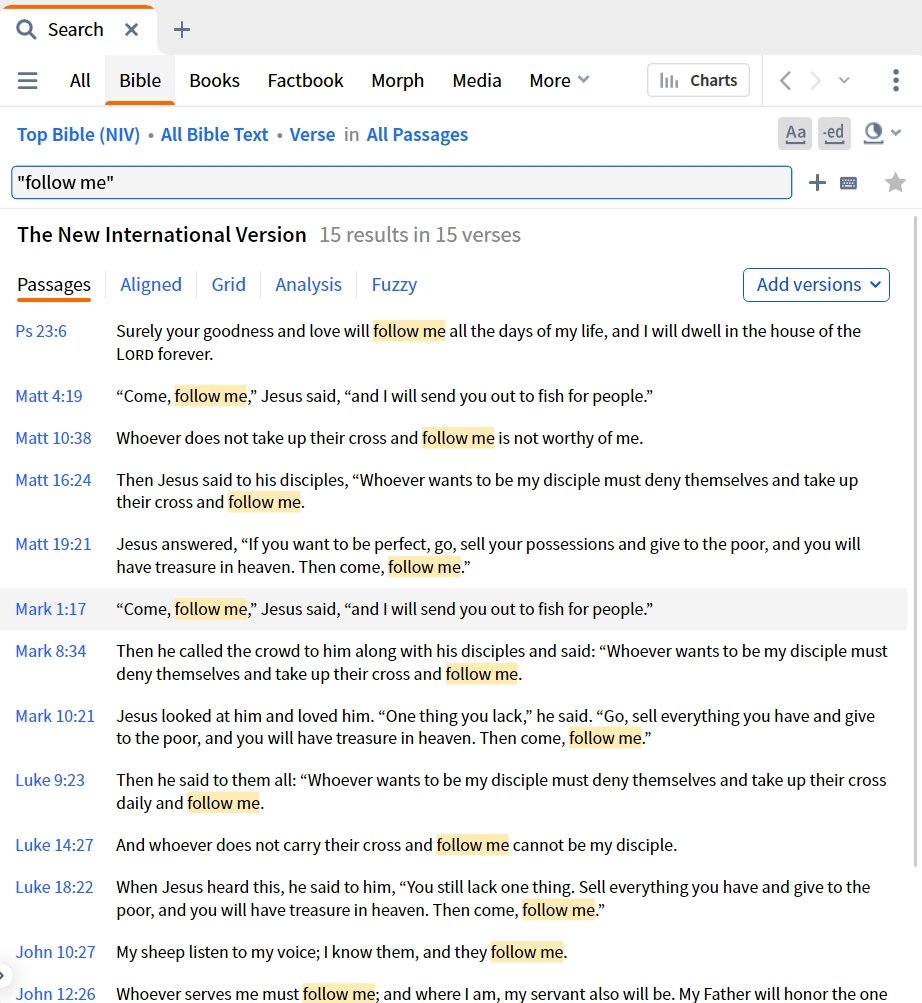Click the All Passages link
The width and height of the screenshot is (922, 1003).
tap(417, 134)
